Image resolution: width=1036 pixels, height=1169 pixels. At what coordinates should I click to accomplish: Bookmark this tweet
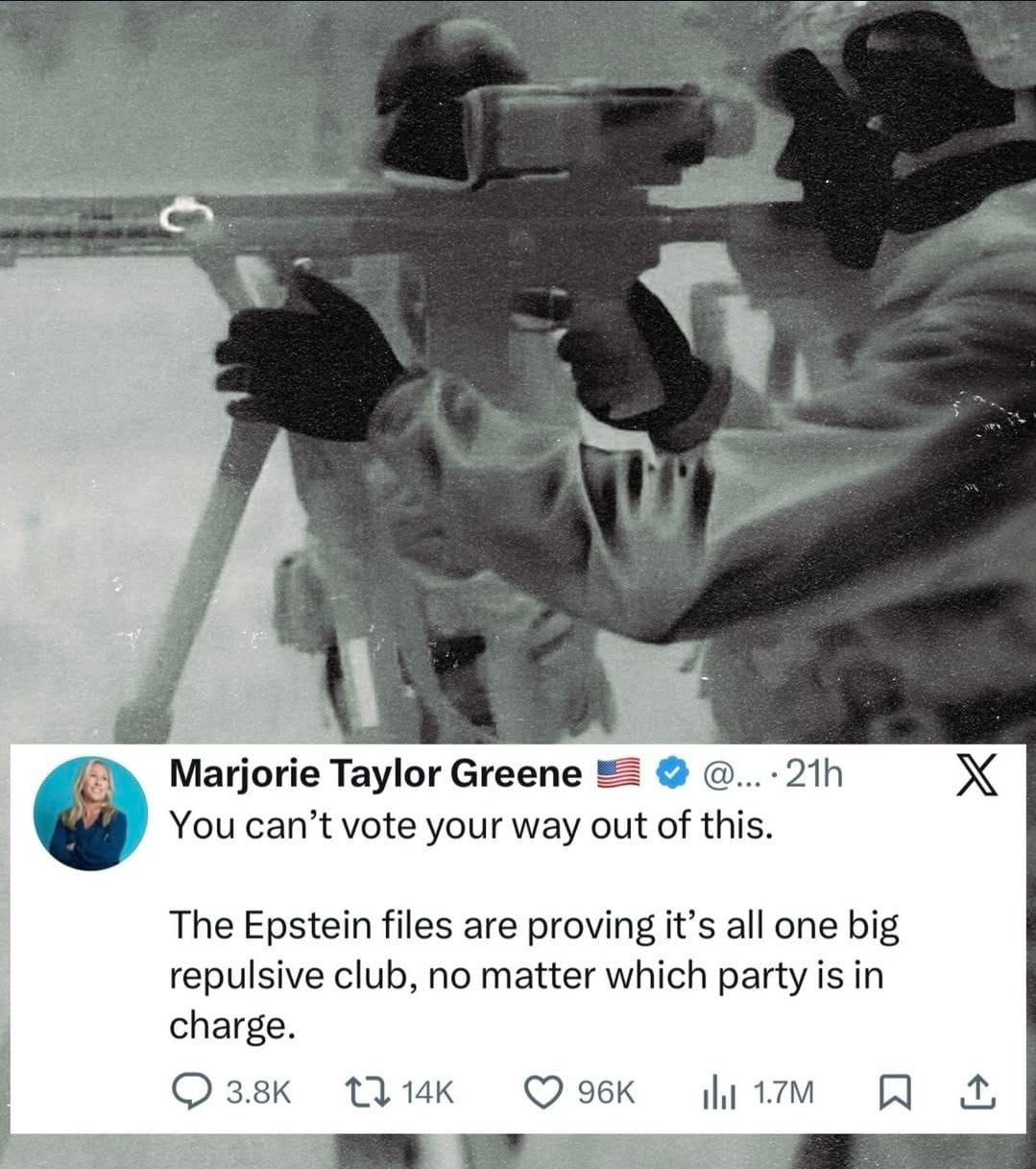coord(895,1092)
